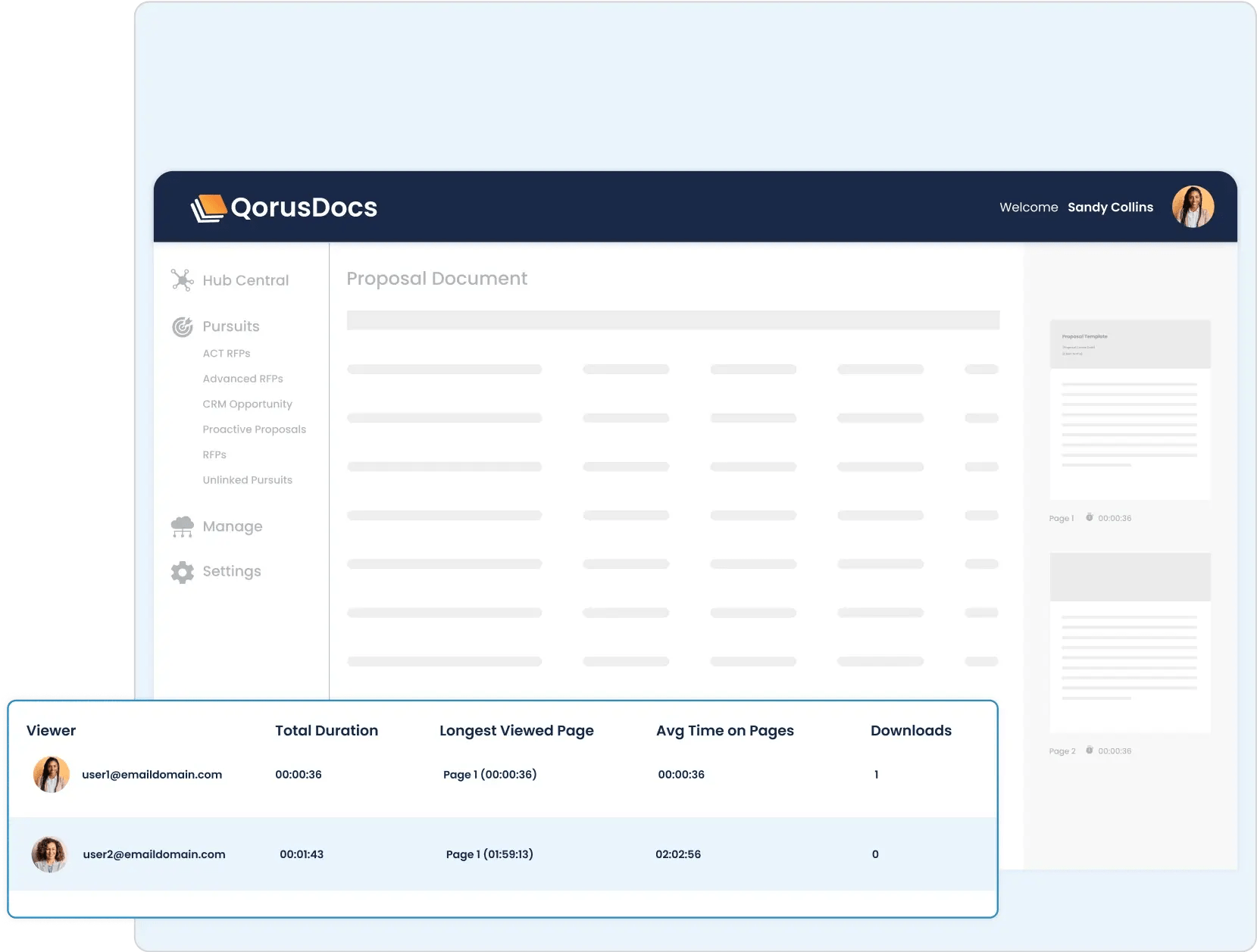Viewport: 1257px width, 952px height.
Task: Select CRM Opportunity
Action: [x=248, y=404]
